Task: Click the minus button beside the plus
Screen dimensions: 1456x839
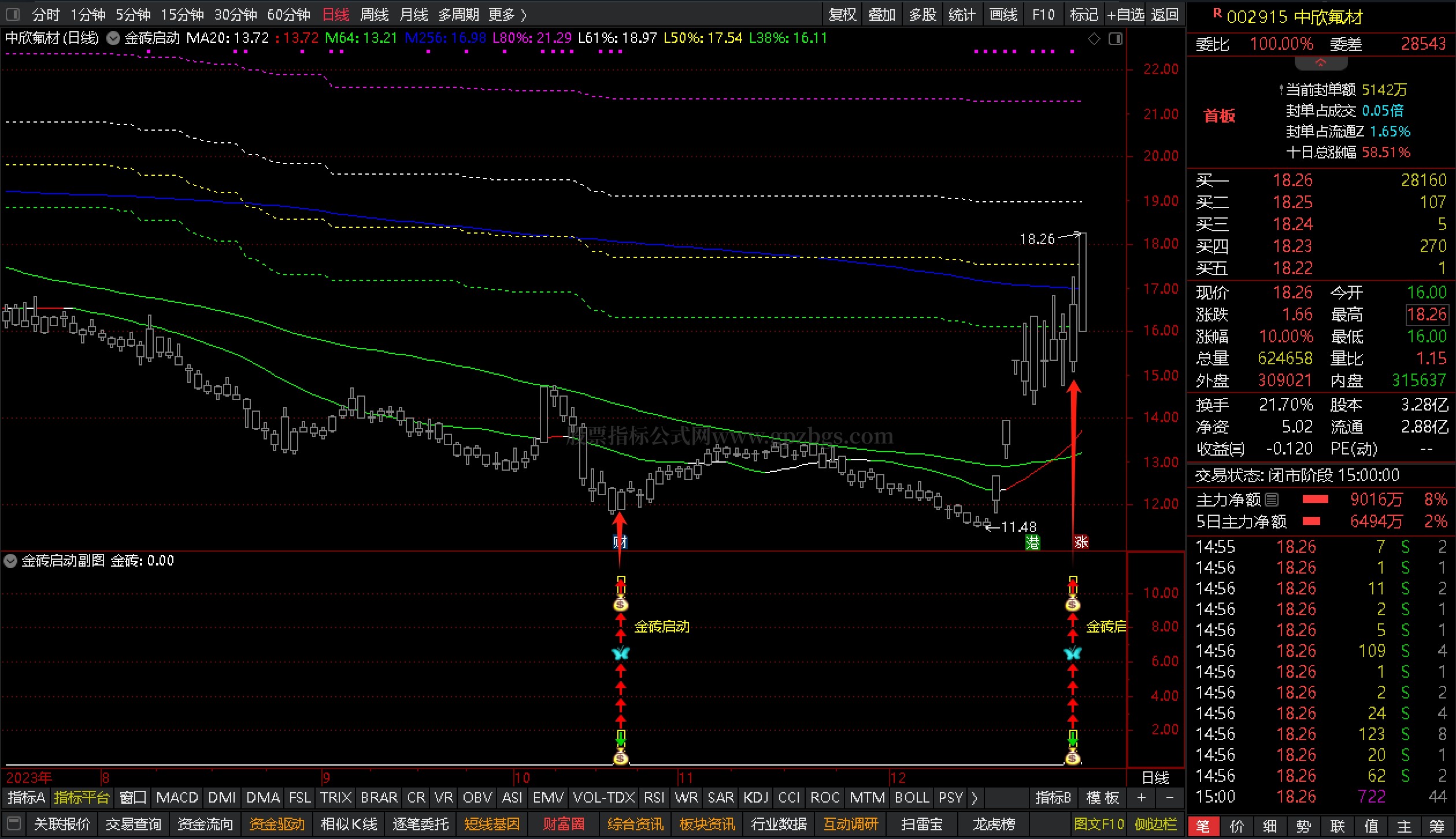Action: (1170, 798)
